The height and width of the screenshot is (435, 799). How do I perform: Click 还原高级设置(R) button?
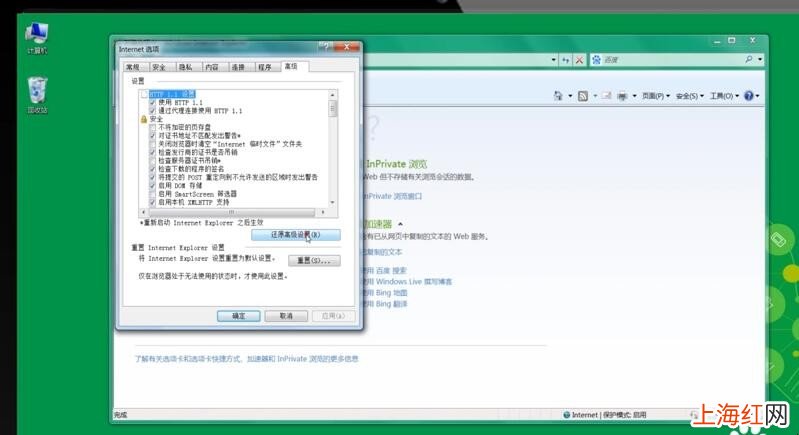(x=296, y=235)
